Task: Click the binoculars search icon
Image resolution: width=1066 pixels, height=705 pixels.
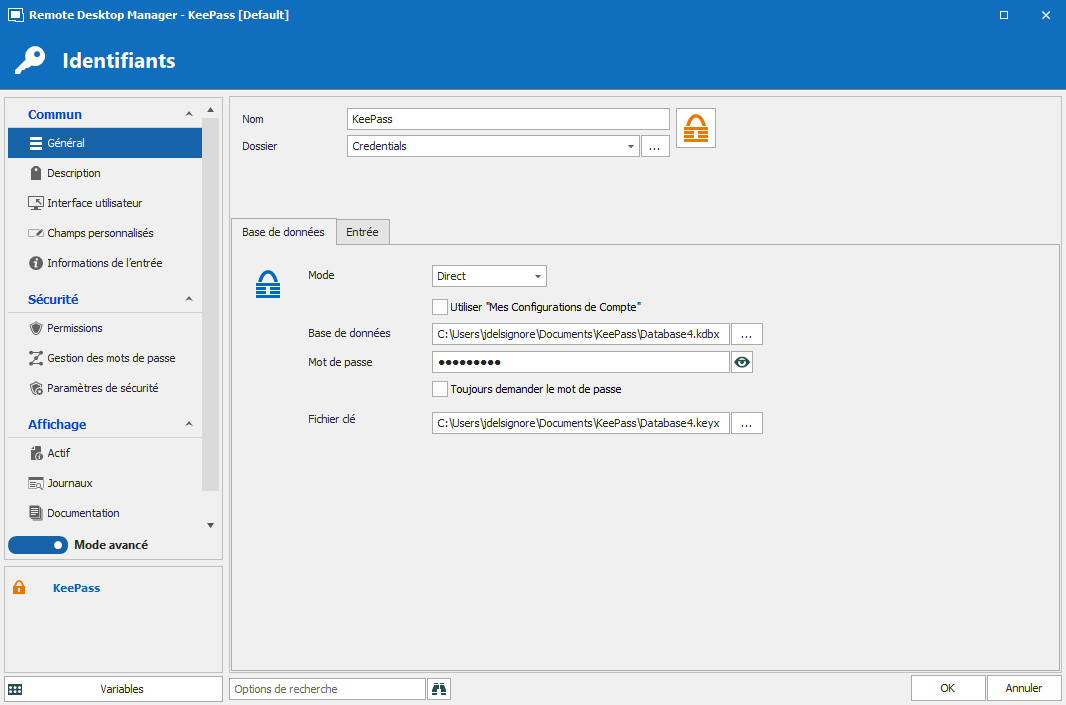Action: (x=439, y=688)
